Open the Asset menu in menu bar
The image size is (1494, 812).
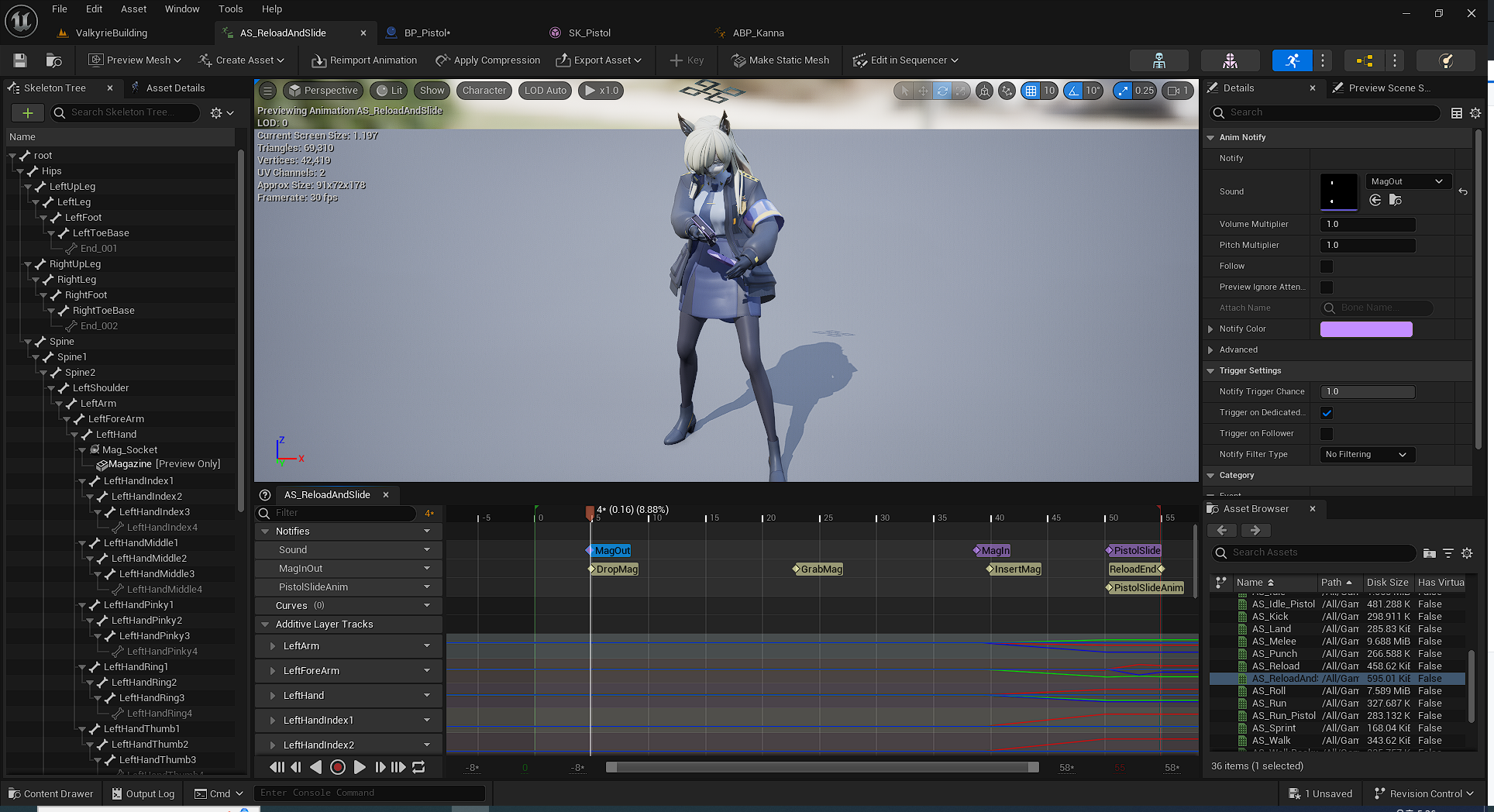133,9
